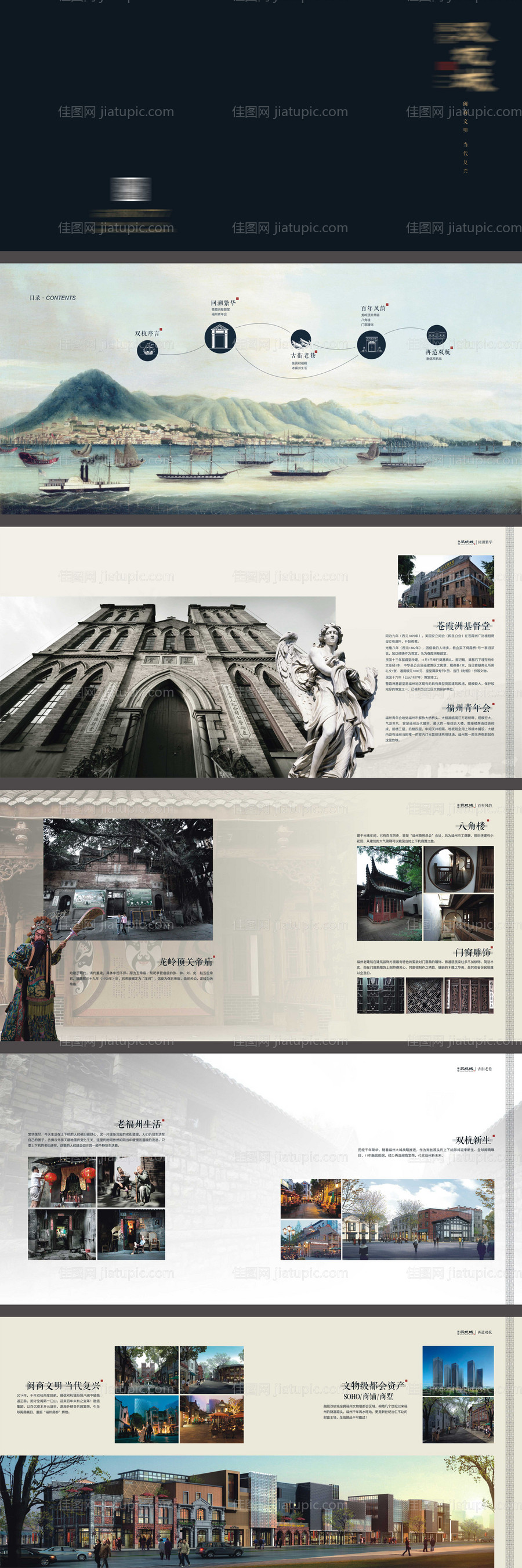Click the 回溯繁华 contents heading
Image resolution: width=522 pixels, height=1568 pixels.
(223, 302)
